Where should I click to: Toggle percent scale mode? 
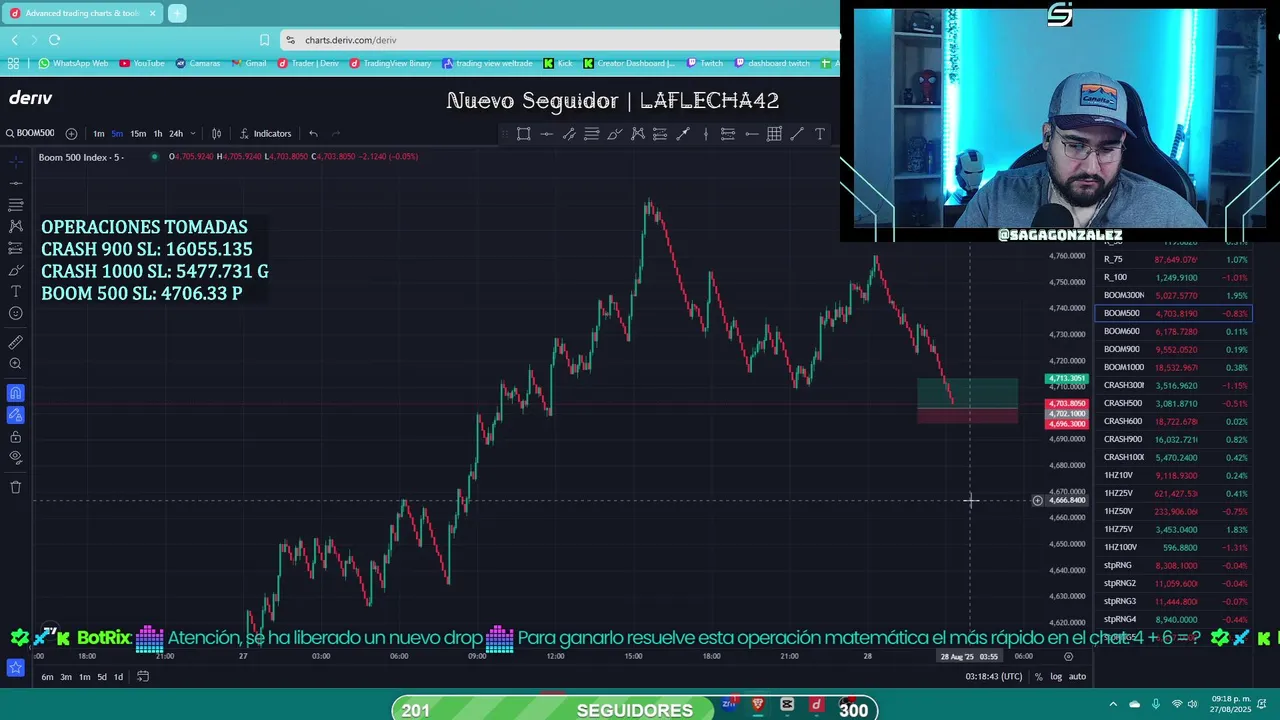pyautogui.click(x=1038, y=677)
